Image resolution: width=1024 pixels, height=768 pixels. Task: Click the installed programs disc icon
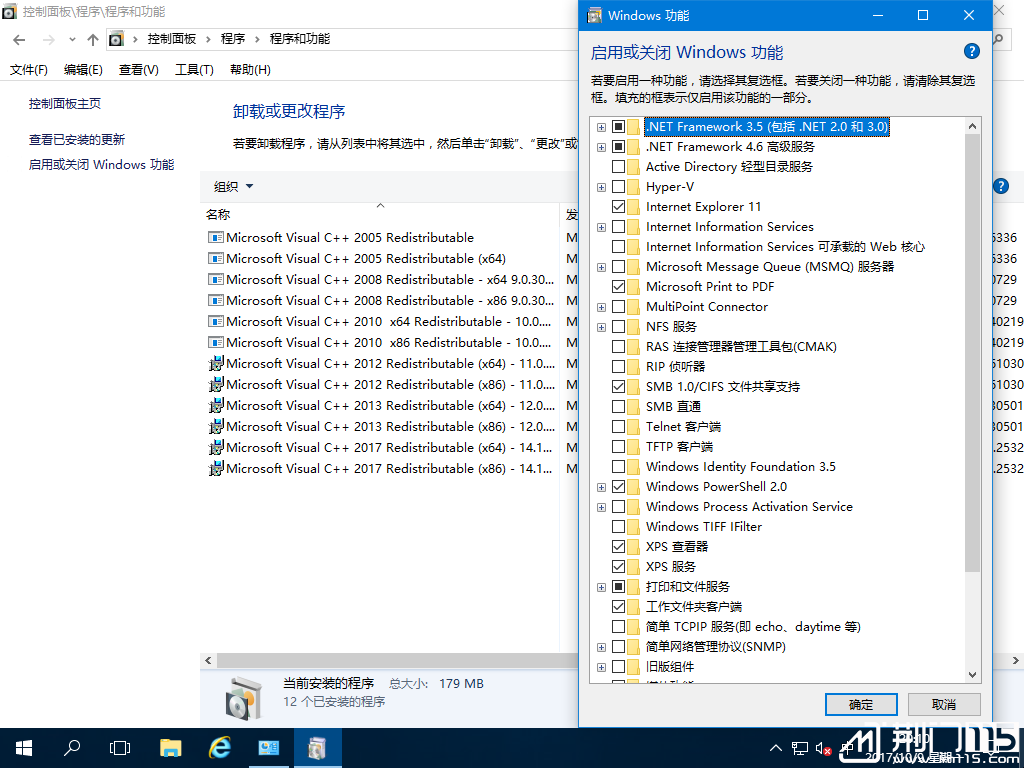point(243,698)
